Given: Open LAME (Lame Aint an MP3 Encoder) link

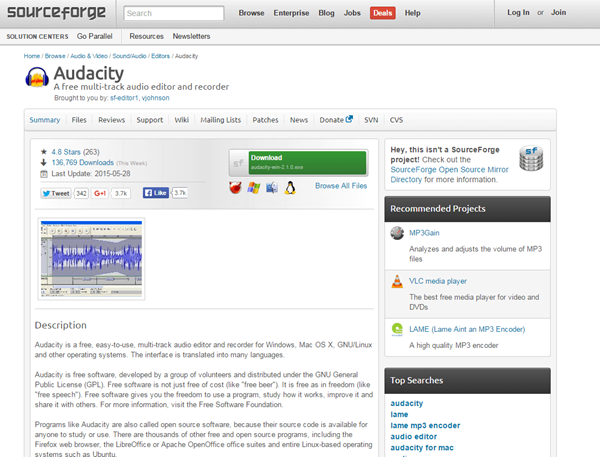Looking at the screenshot, I should (467, 329).
